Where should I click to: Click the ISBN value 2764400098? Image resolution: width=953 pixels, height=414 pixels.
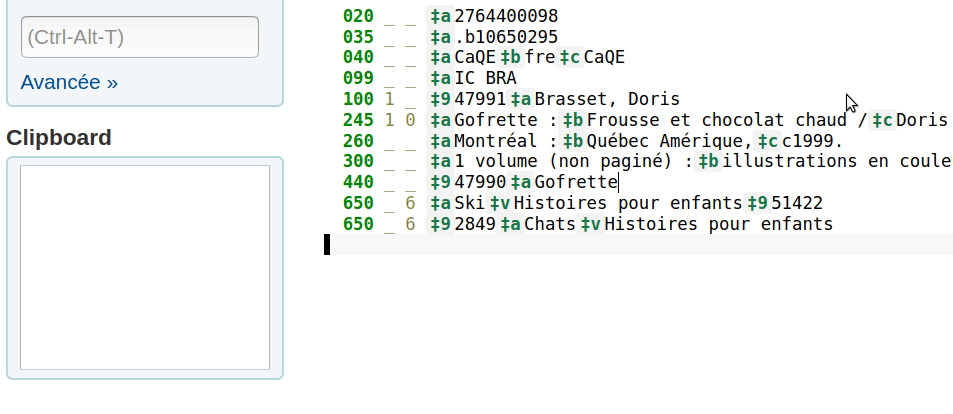pos(506,16)
